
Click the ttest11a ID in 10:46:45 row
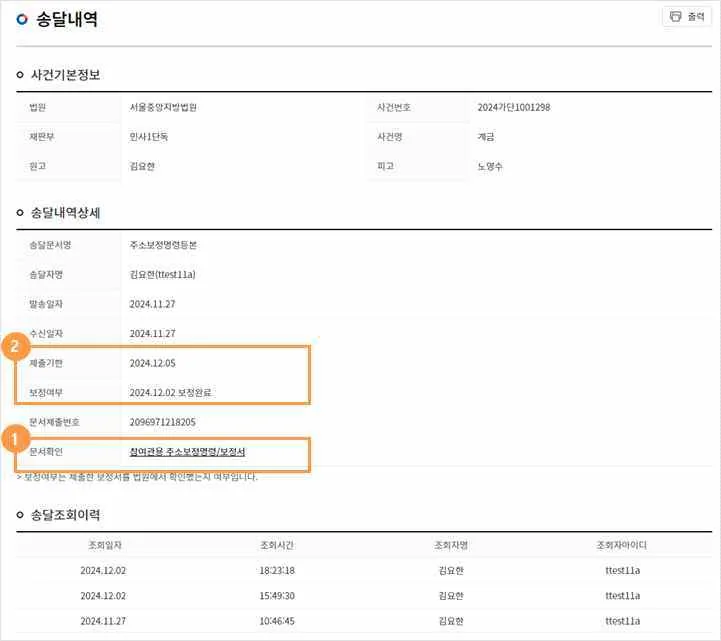click(x=623, y=621)
